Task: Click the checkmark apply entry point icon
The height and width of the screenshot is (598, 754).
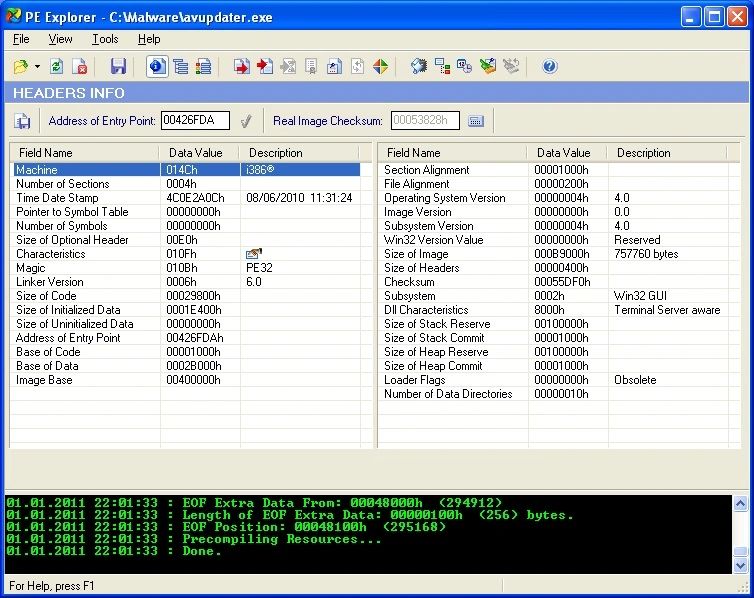Action: (246, 121)
